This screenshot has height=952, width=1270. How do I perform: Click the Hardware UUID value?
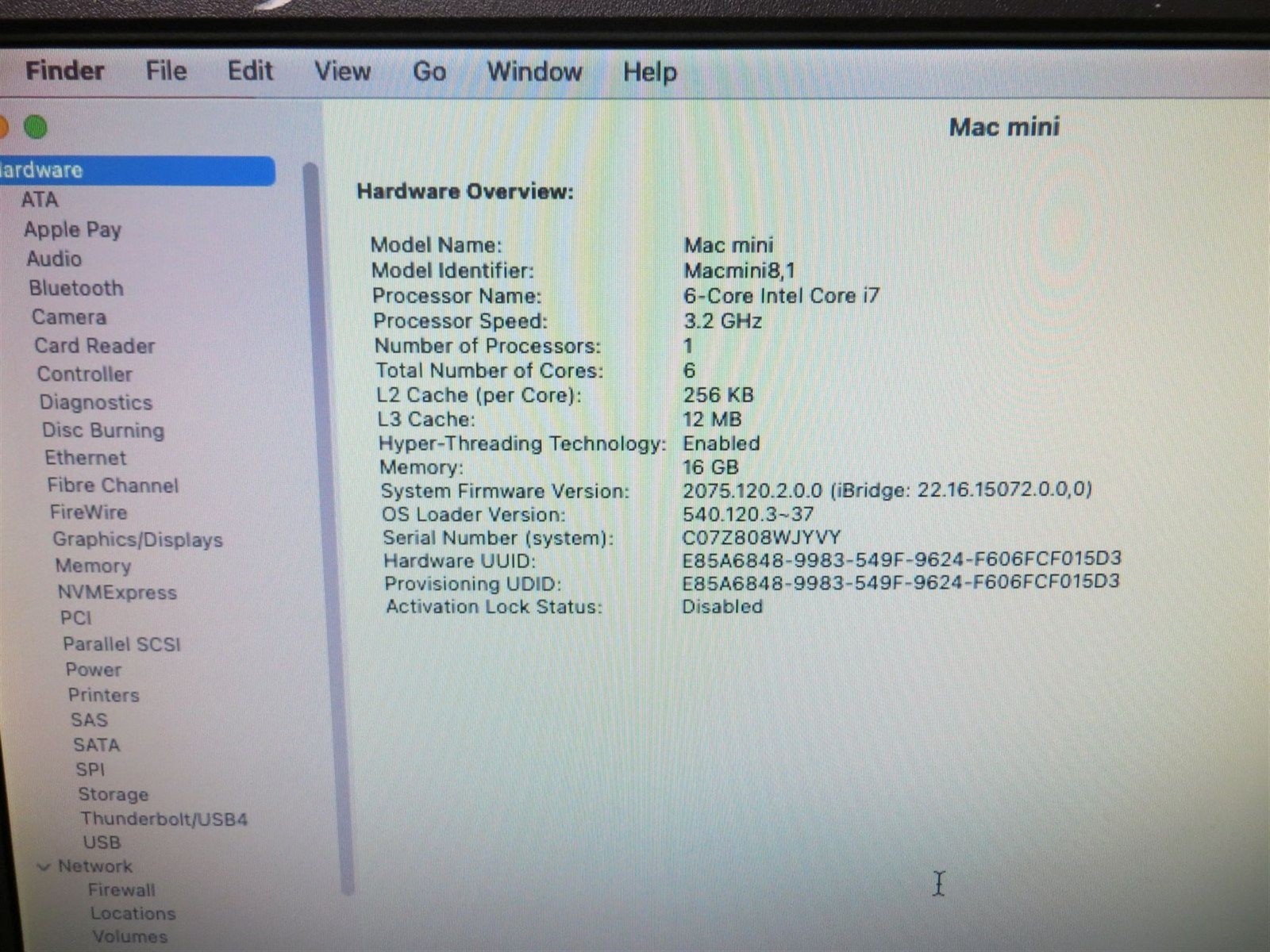coord(902,559)
